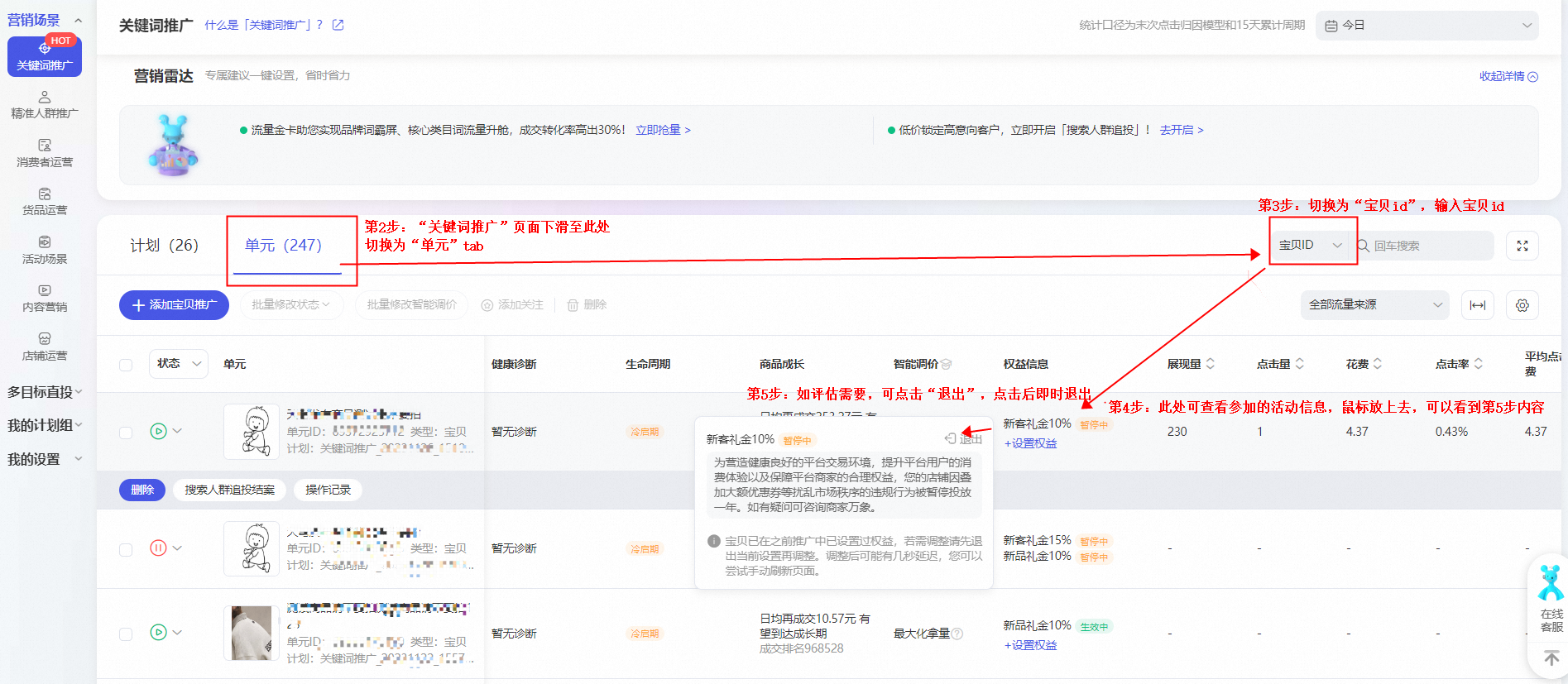This screenshot has height=684, width=1568.
Task: Click 添加宝贝推广 button
Action: point(174,305)
